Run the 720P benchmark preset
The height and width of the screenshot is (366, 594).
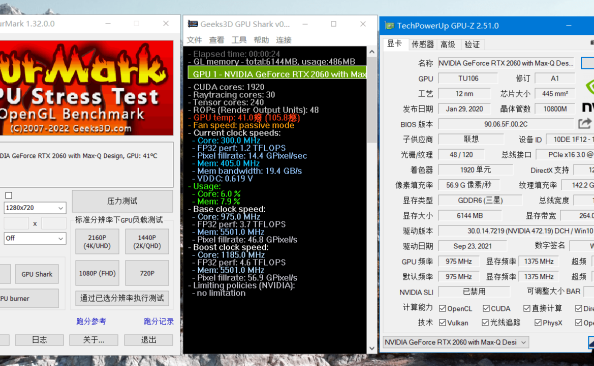coord(147,273)
